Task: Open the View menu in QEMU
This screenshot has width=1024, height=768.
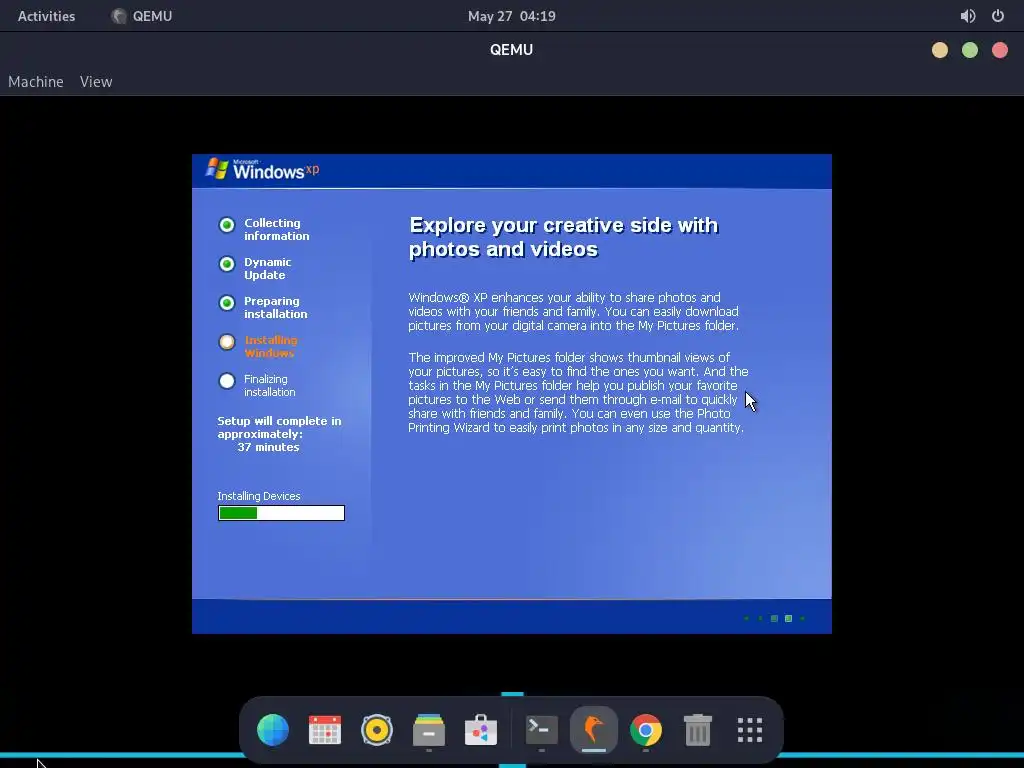Action: [x=96, y=82]
